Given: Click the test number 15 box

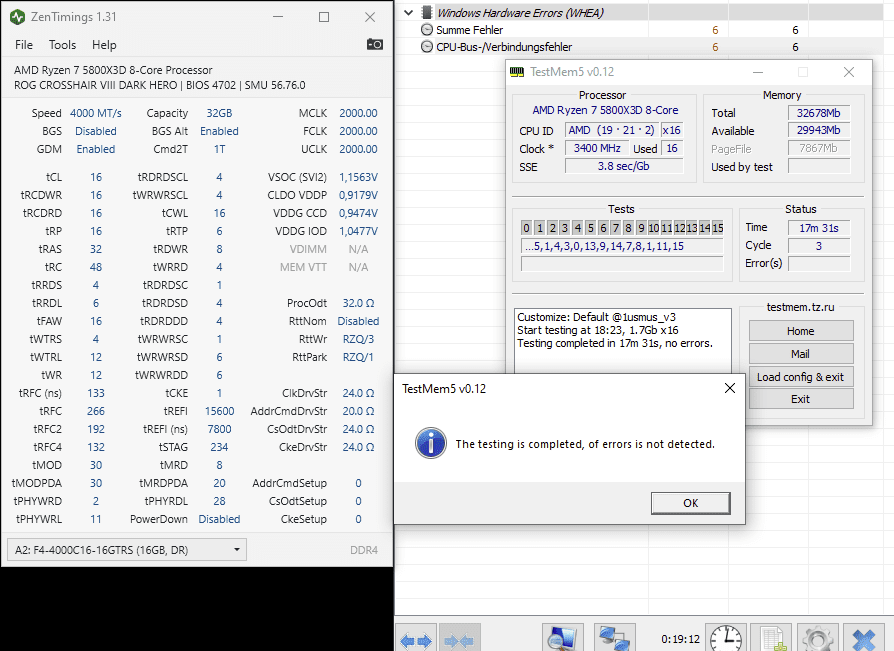Looking at the screenshot, I should click(x=717, y=228).
